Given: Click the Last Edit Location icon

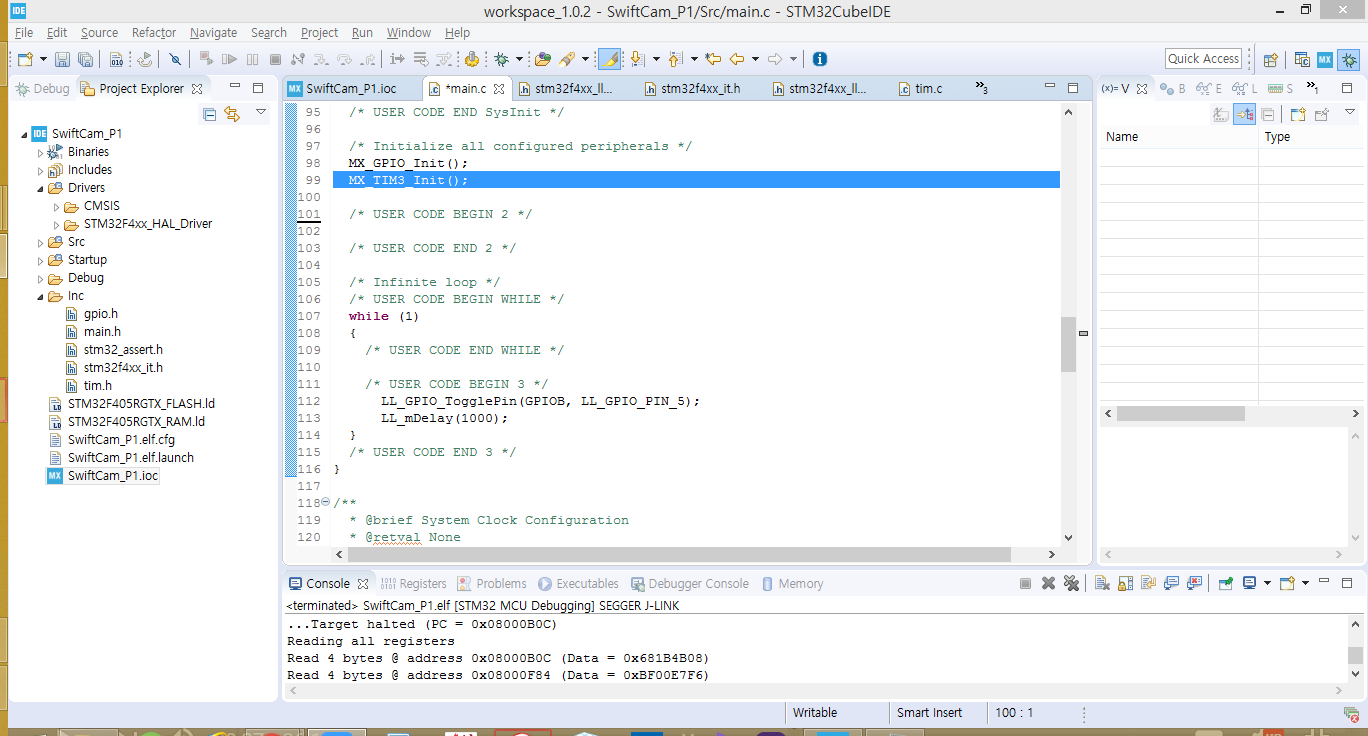Looking at the screenshot, I should 713,60.
